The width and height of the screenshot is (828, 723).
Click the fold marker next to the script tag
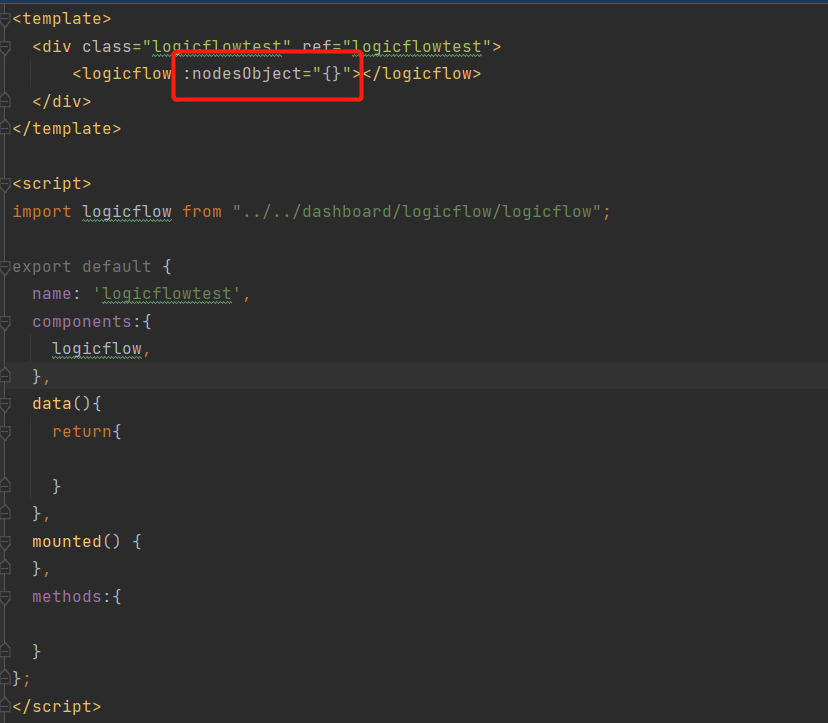6,183
